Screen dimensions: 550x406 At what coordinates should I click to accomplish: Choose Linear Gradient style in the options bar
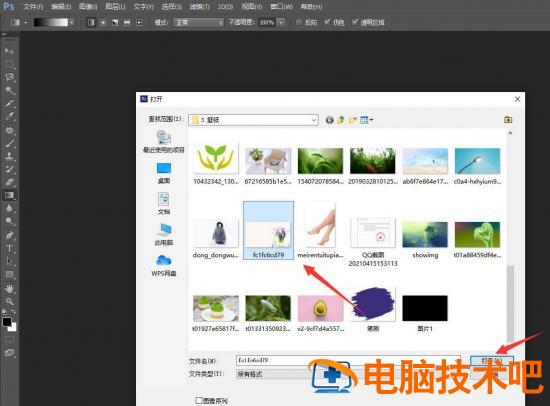(91, 22)
